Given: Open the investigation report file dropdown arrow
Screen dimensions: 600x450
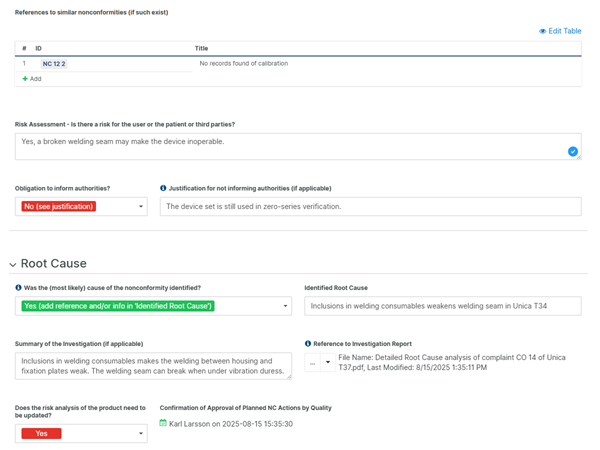Looking at the screenshot, I should click(328, 364).
